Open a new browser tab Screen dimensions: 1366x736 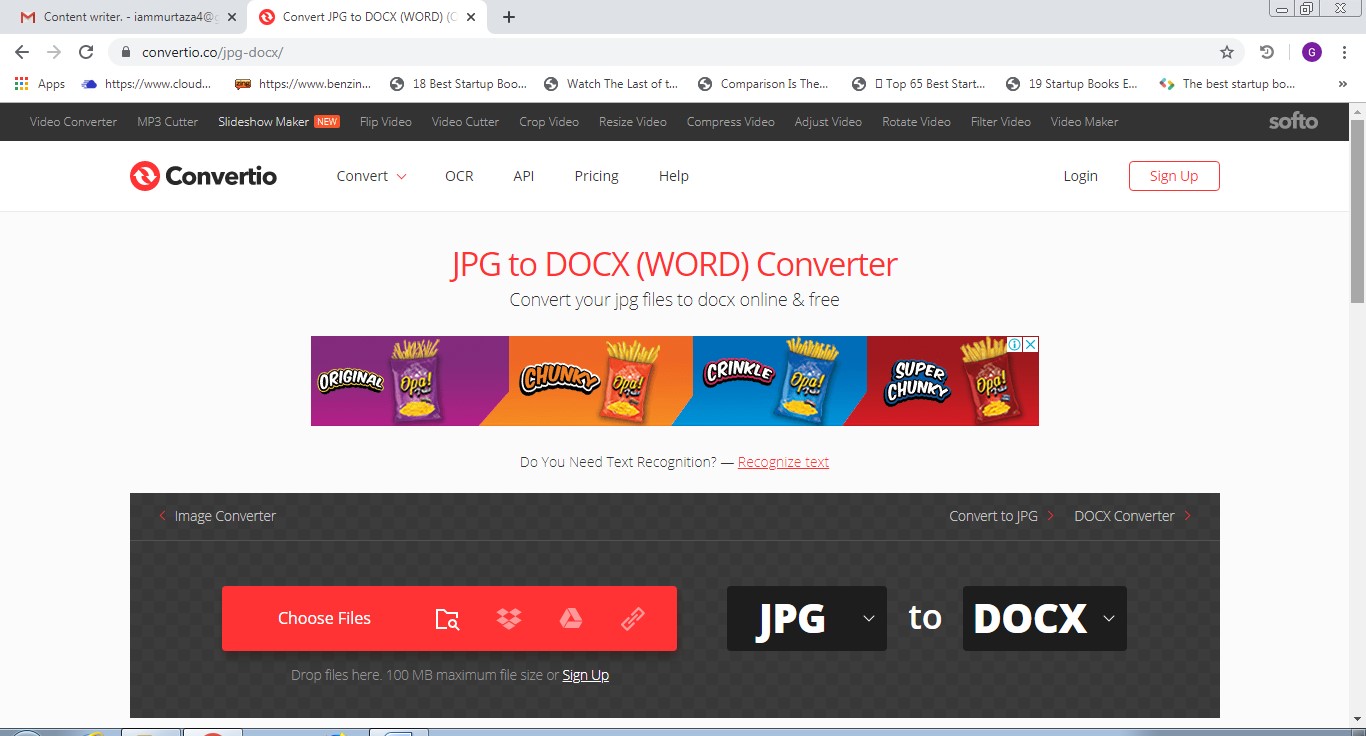tap(508, 17)
